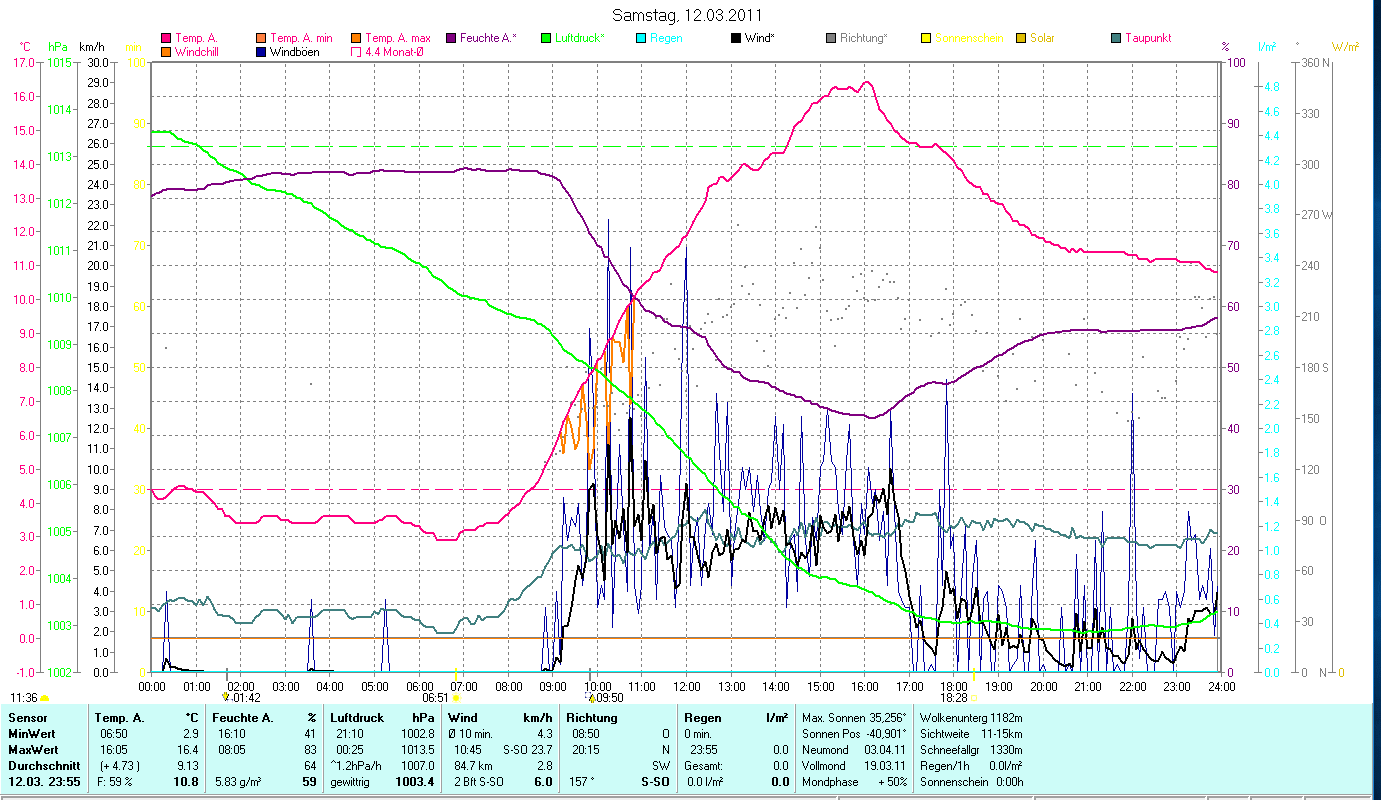Click the black Wind* legend square
The height and width of the screenshot is (800, 1381).
tap(736, 38)
